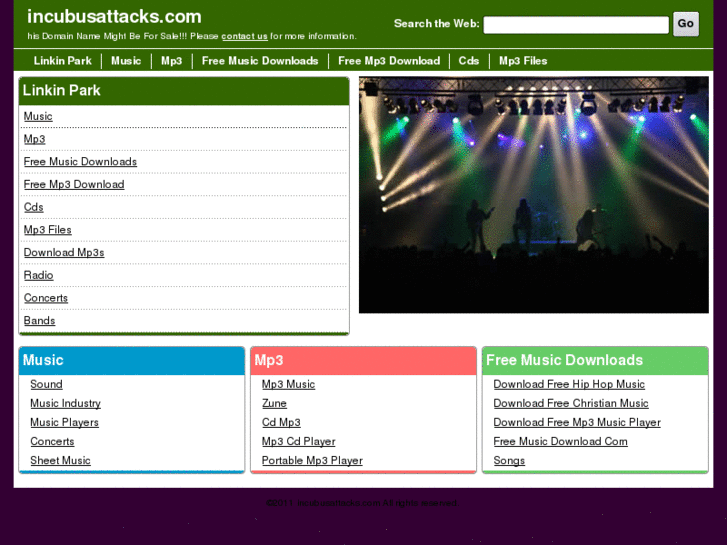Image resolution: width=727 pixels, height=545 pixels.
Task: Open the Portable Mp3 Player link
Action: [312, 461]
